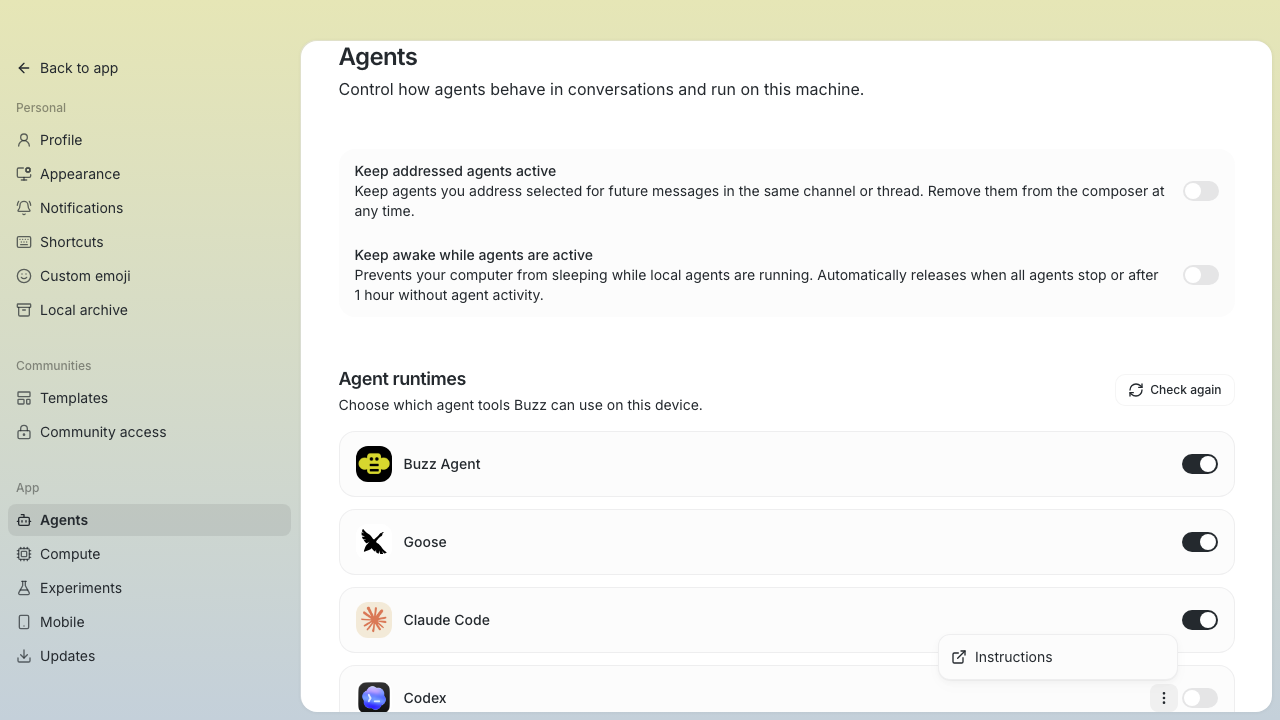Go to the Updates page
Viewport: 1280px width, 720px height.
(x=149, y=656)
